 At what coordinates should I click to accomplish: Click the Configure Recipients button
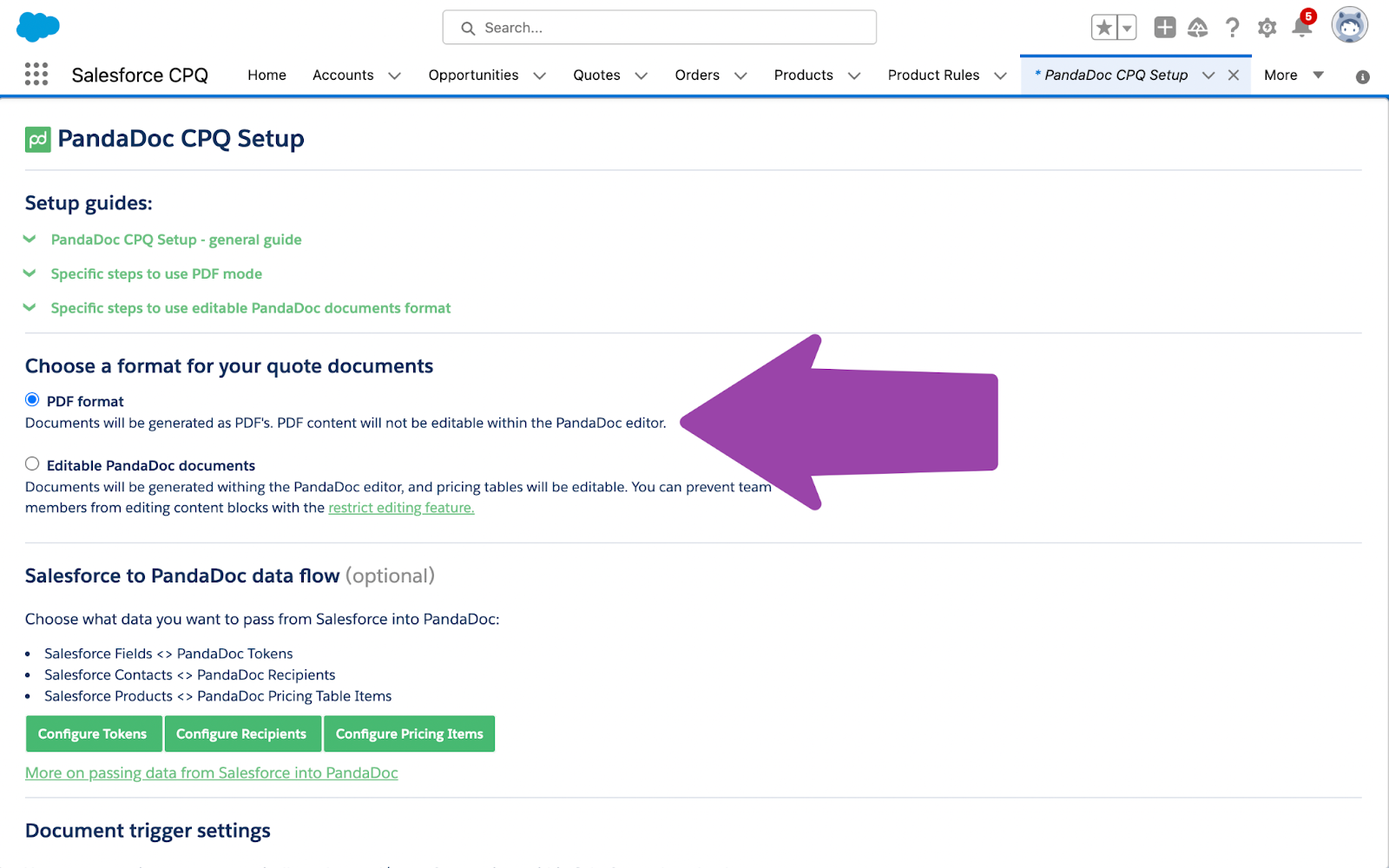tap(241, 733)
